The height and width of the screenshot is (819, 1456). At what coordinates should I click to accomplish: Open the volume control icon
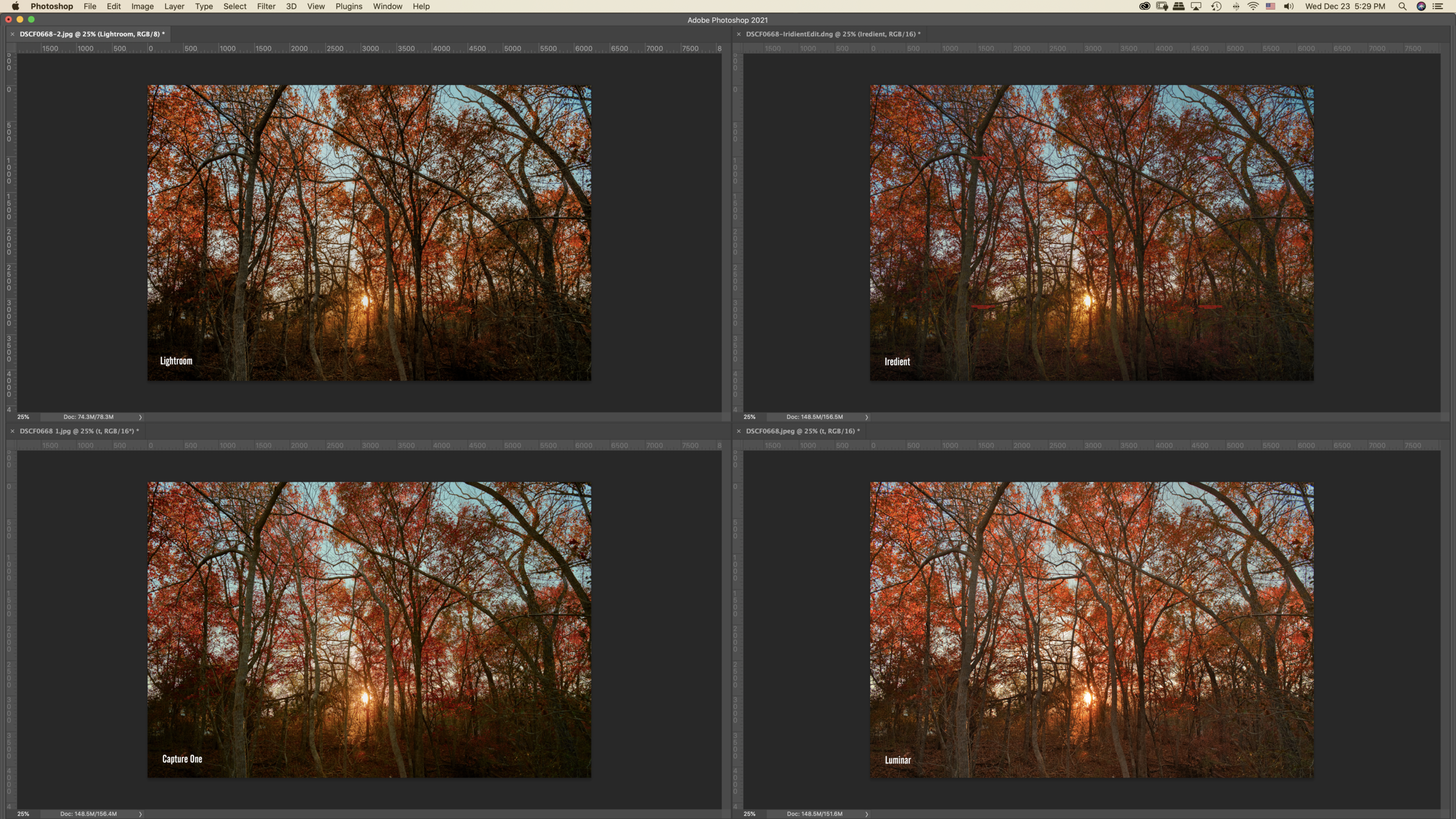[1288, 6]
